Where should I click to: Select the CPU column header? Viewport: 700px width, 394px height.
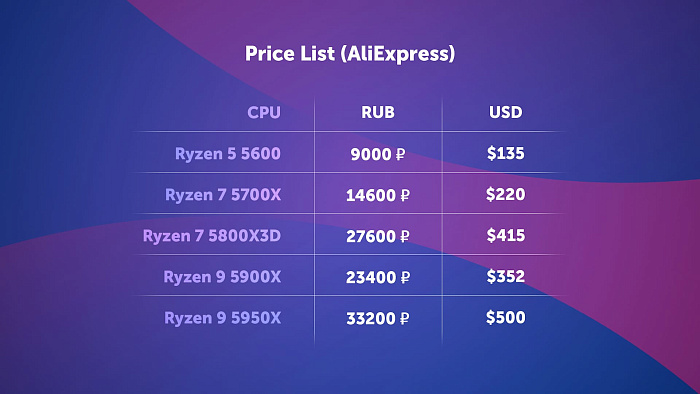pyautogui.click(x=264, y=112)
